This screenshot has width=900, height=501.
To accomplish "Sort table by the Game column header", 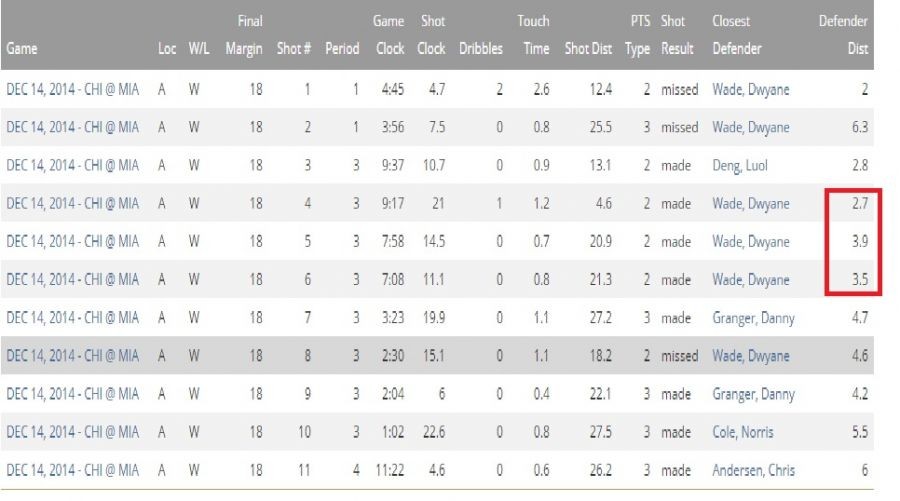I will (21, 49).
